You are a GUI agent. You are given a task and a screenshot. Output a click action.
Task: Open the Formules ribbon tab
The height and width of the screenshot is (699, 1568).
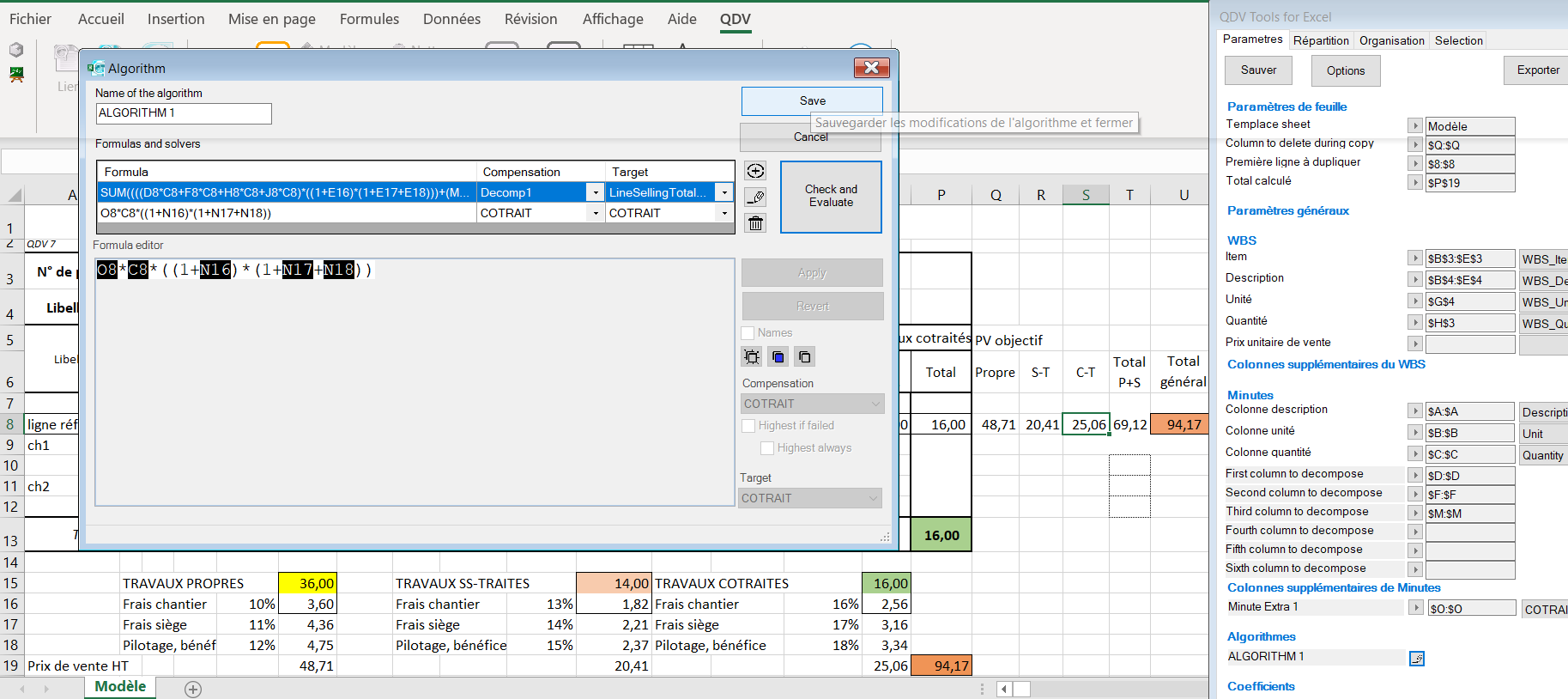[x=369, y=19]
